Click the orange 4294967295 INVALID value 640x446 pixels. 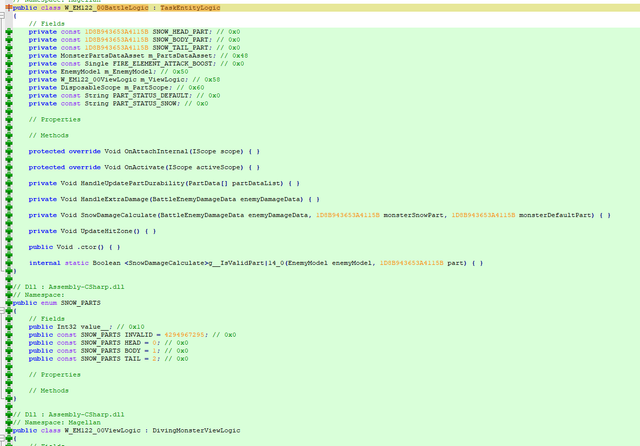coord(184,334)
